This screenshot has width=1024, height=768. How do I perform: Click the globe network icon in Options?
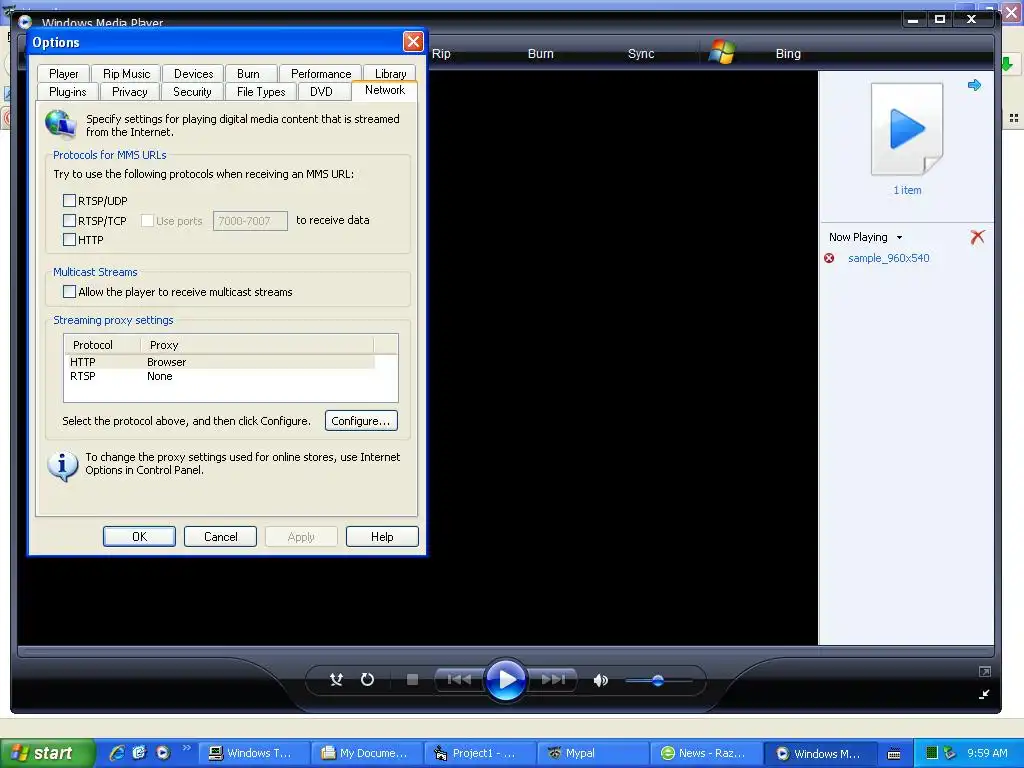61,124
